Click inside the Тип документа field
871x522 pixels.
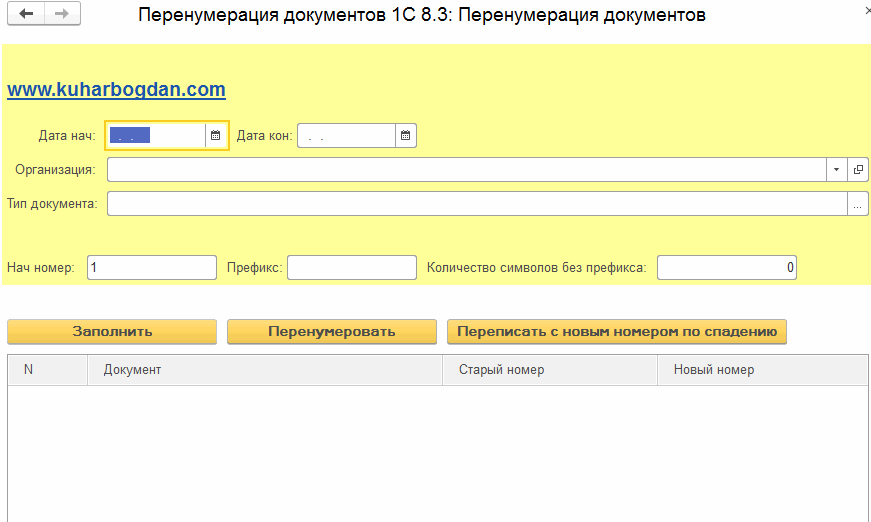coord(475,204)
